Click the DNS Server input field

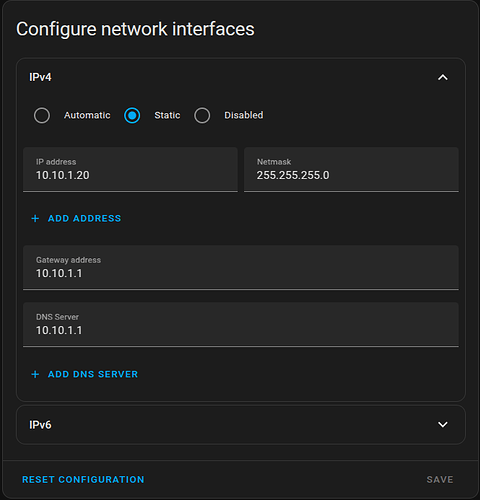point(241,324)
